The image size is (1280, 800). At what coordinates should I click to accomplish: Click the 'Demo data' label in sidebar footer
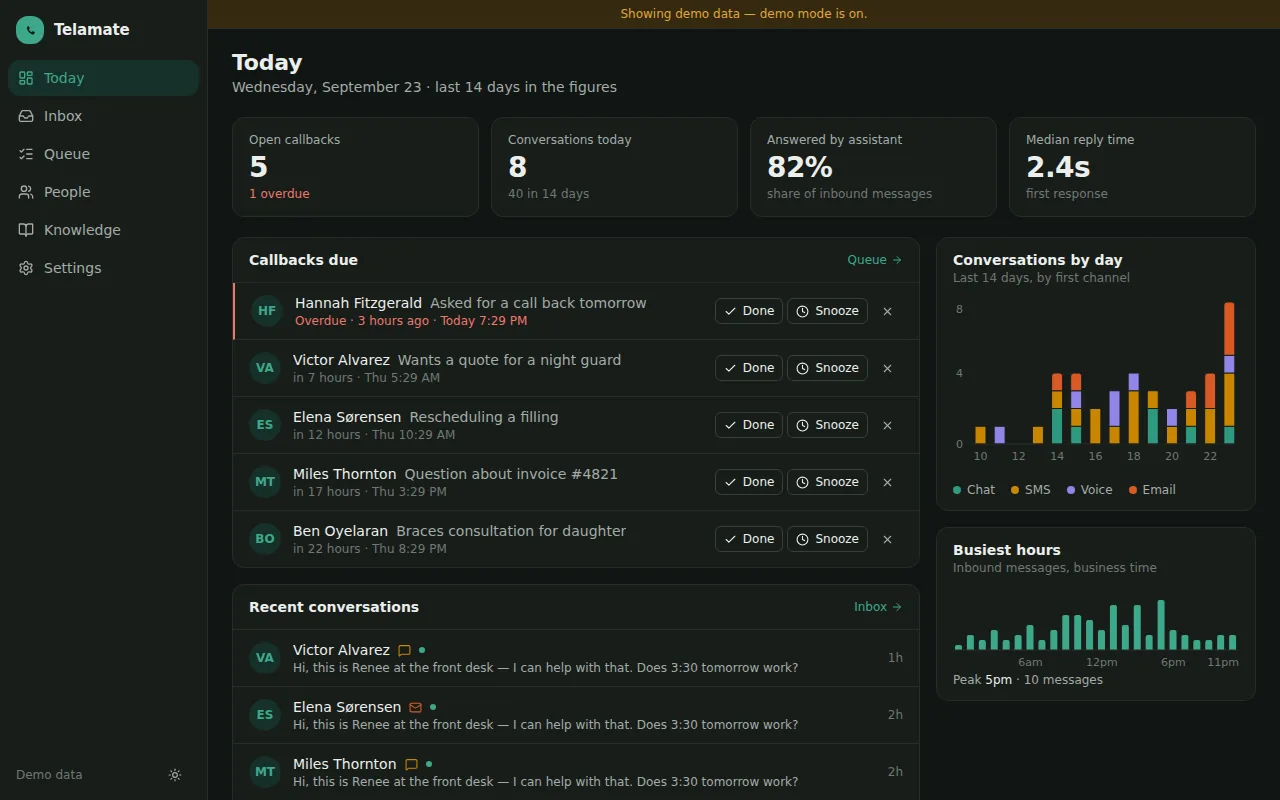49,775
